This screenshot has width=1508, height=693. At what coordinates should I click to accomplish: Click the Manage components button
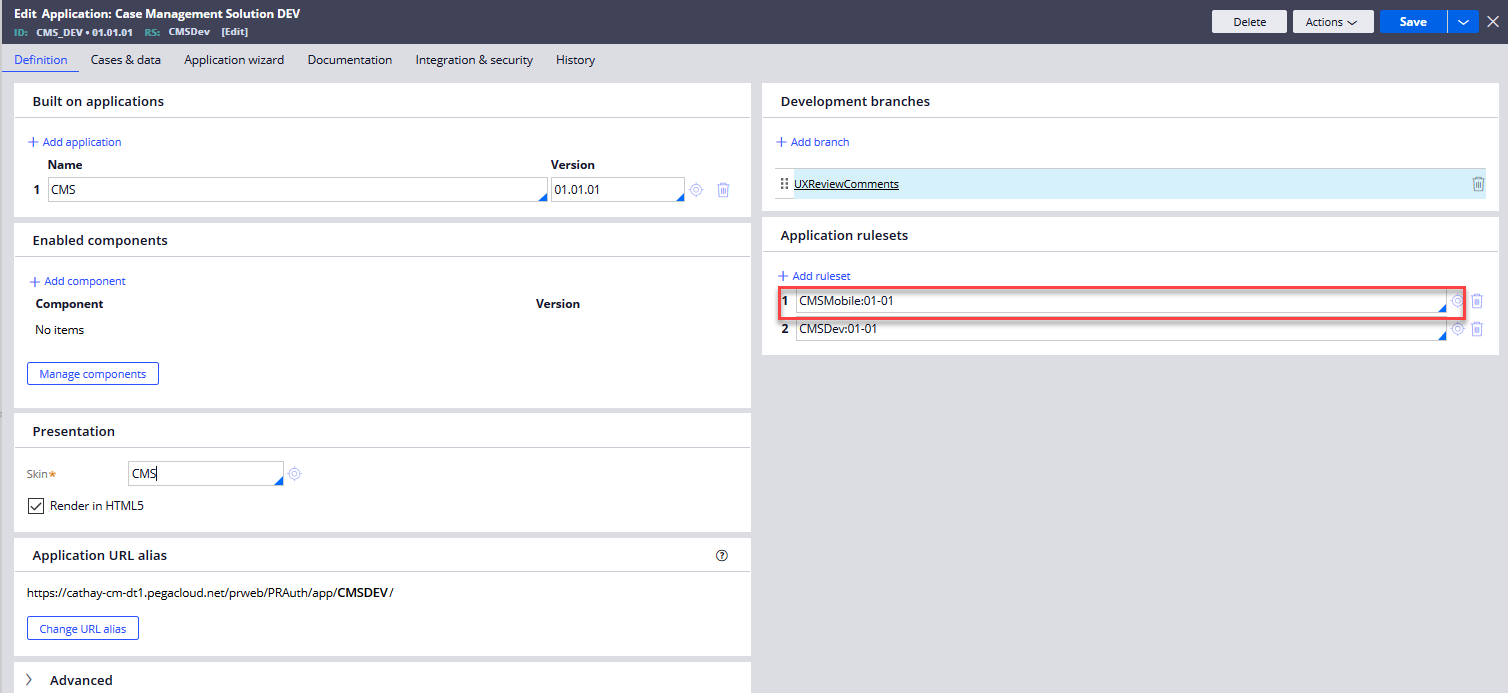(93, 374)
